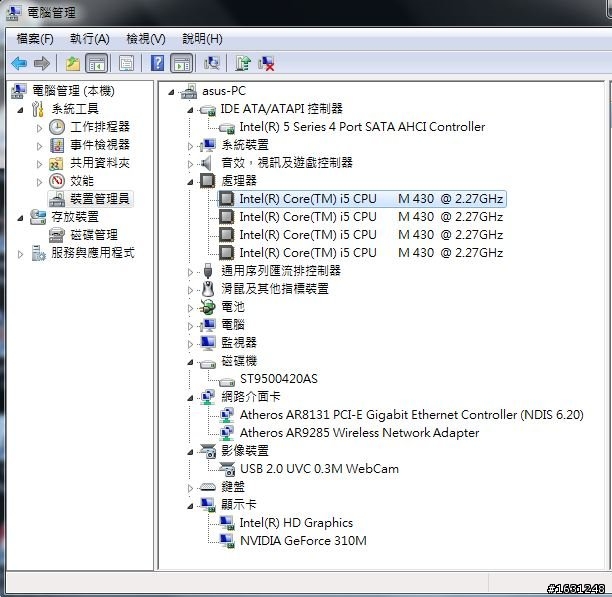The image size is (612, 597).
Task: Collapse the IDE ATA/ATAPI 控制器 category
Action: [190, 110]
